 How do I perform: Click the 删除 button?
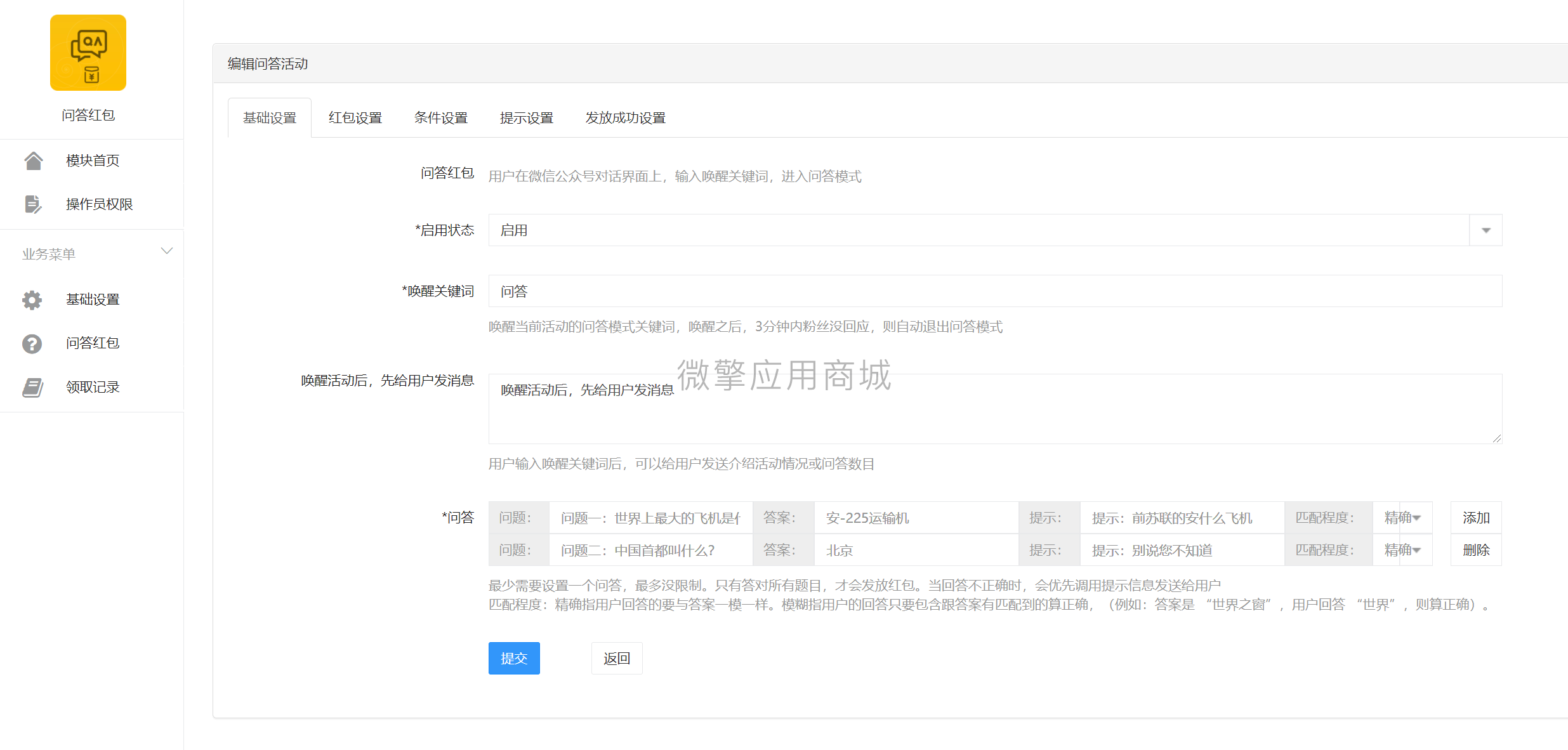(x=1476, y=550)
